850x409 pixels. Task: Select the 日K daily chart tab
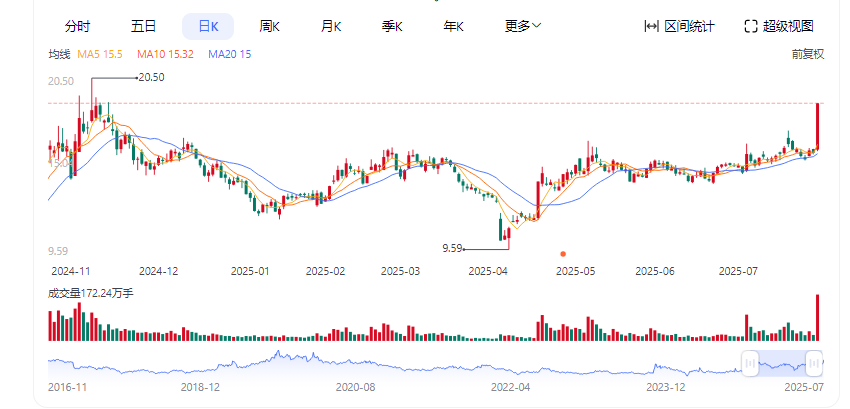click(x=208, y=26)
